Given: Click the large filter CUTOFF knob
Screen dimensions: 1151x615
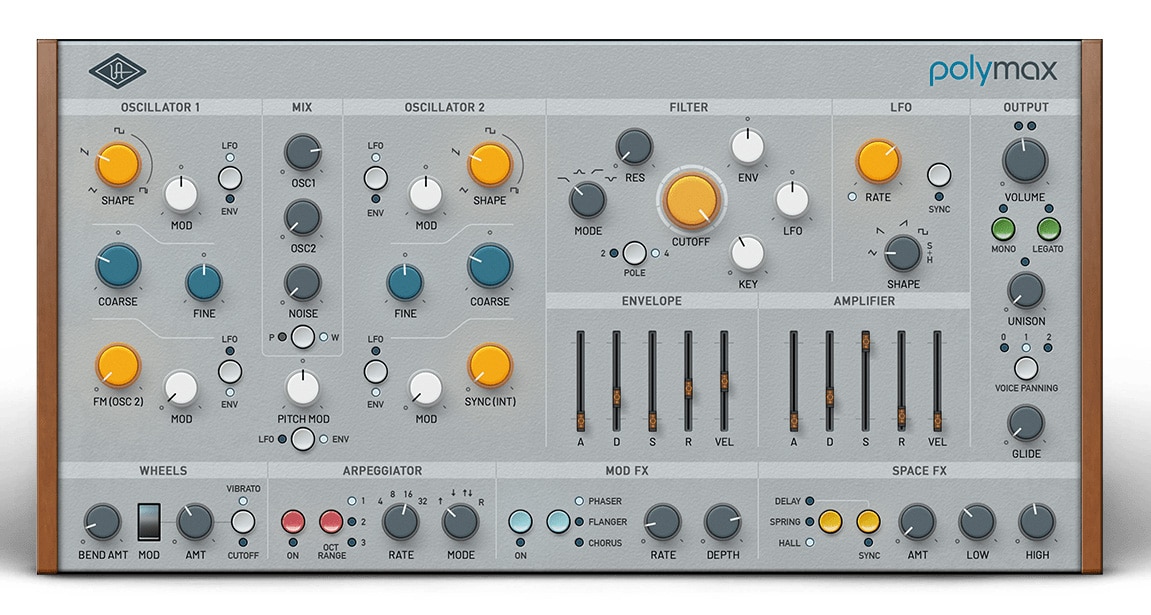Looking at the screenshot, I should pos(691,200).
